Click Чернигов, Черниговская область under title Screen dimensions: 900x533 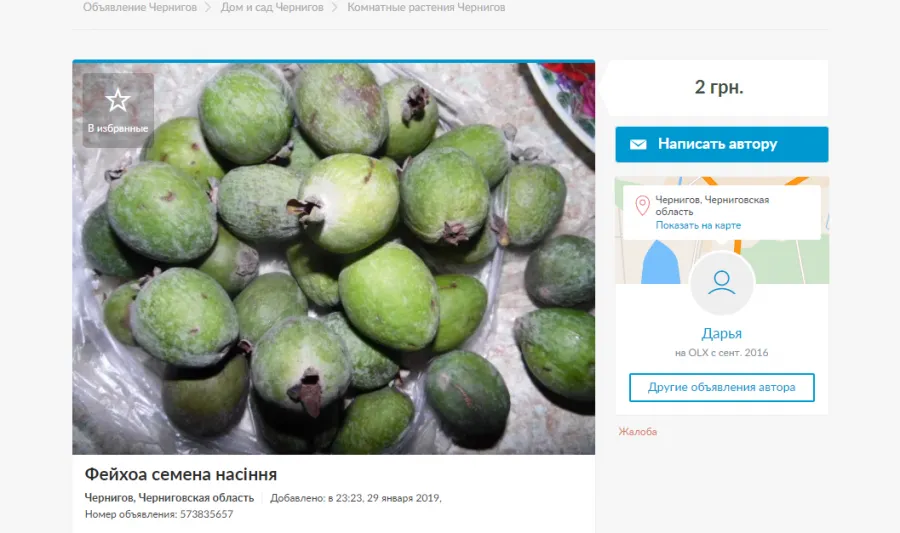169,498
